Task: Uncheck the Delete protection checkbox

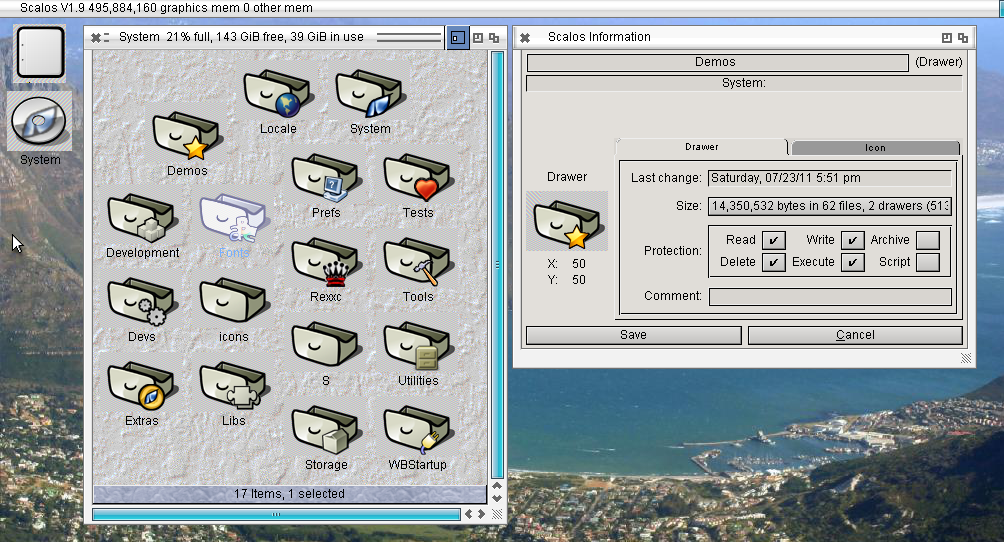Action: (x=773, y=262)
